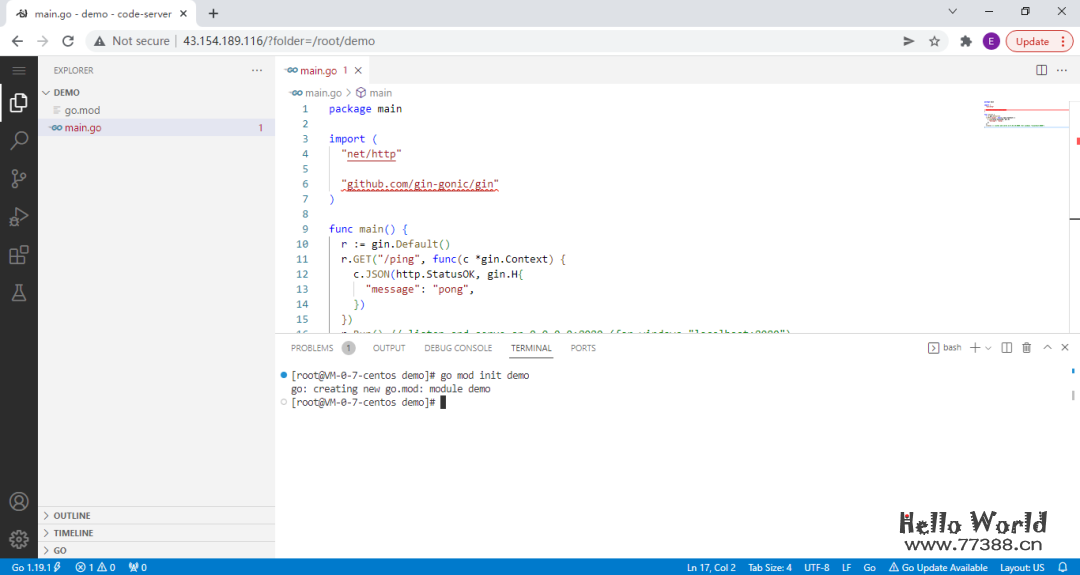Close the main.go editor tab

[x=358, y=70]
